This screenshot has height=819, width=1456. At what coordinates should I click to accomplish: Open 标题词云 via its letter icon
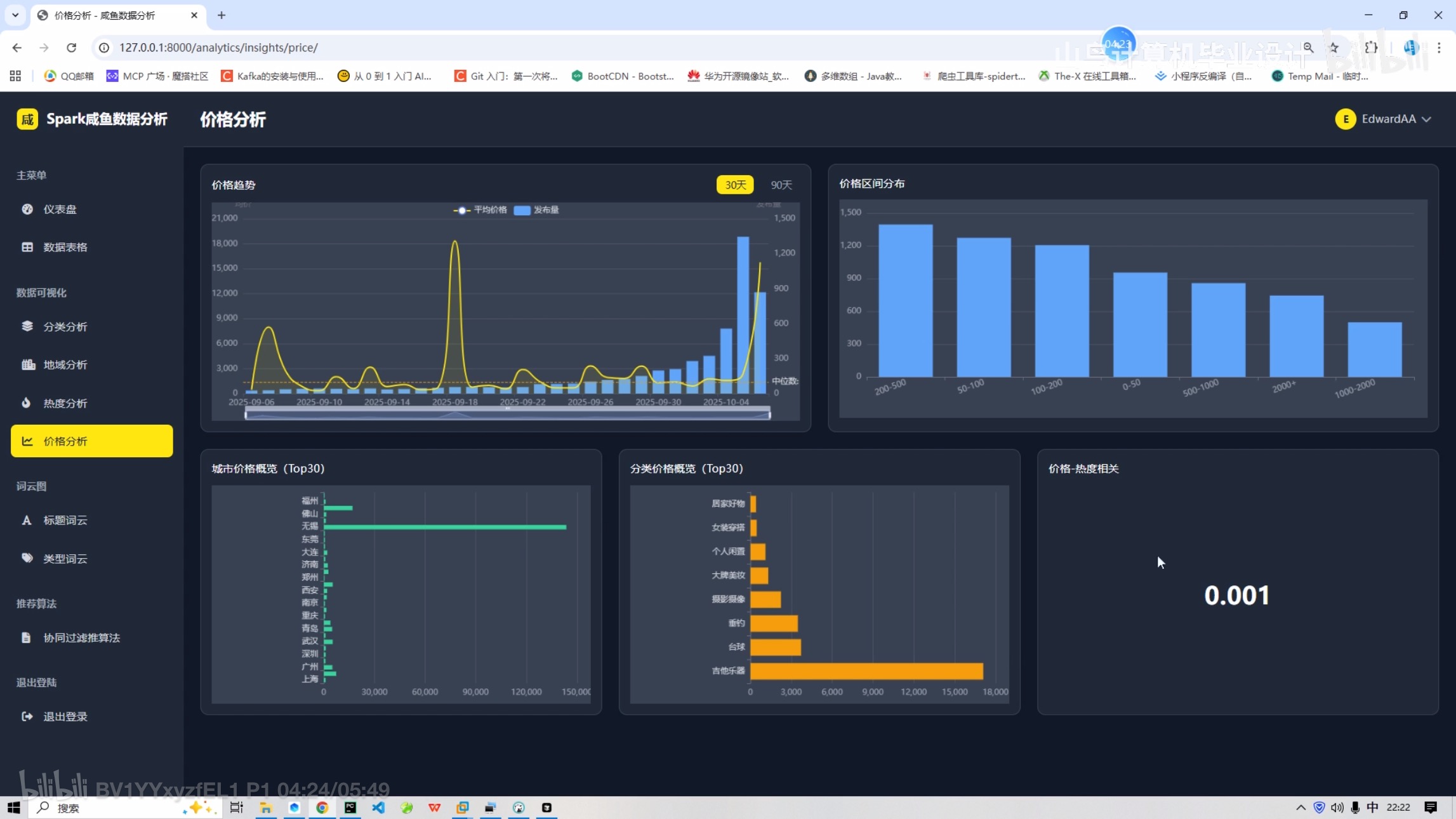[x=27, y=520]
